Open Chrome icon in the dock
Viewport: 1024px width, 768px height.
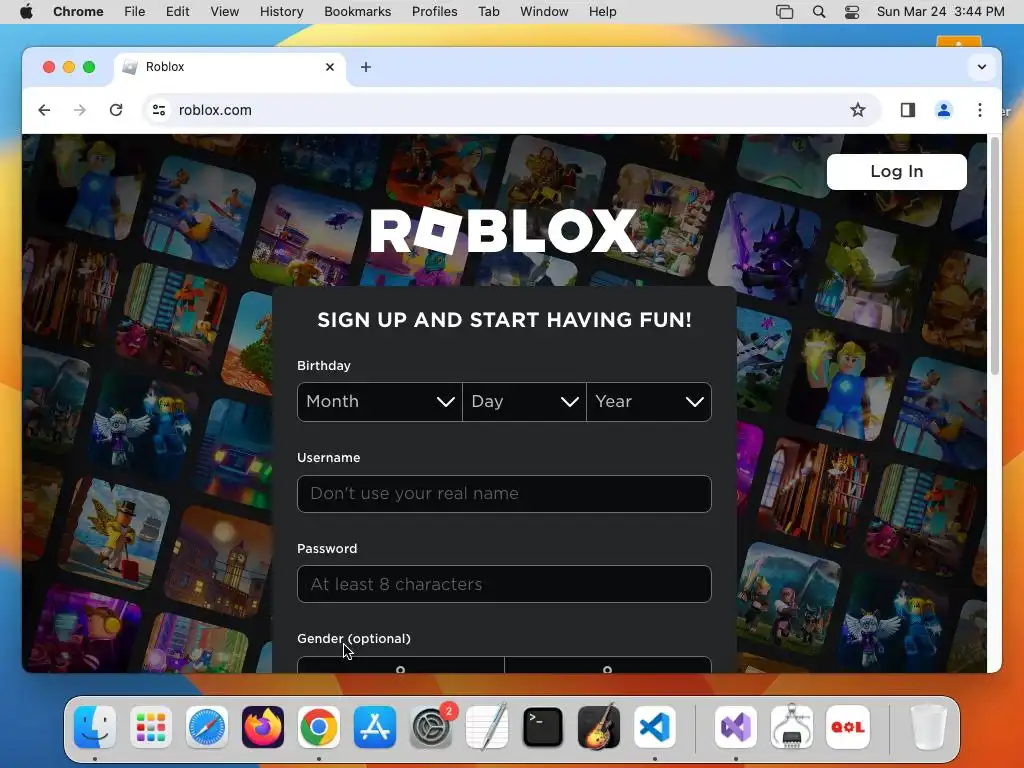(319, 727)
